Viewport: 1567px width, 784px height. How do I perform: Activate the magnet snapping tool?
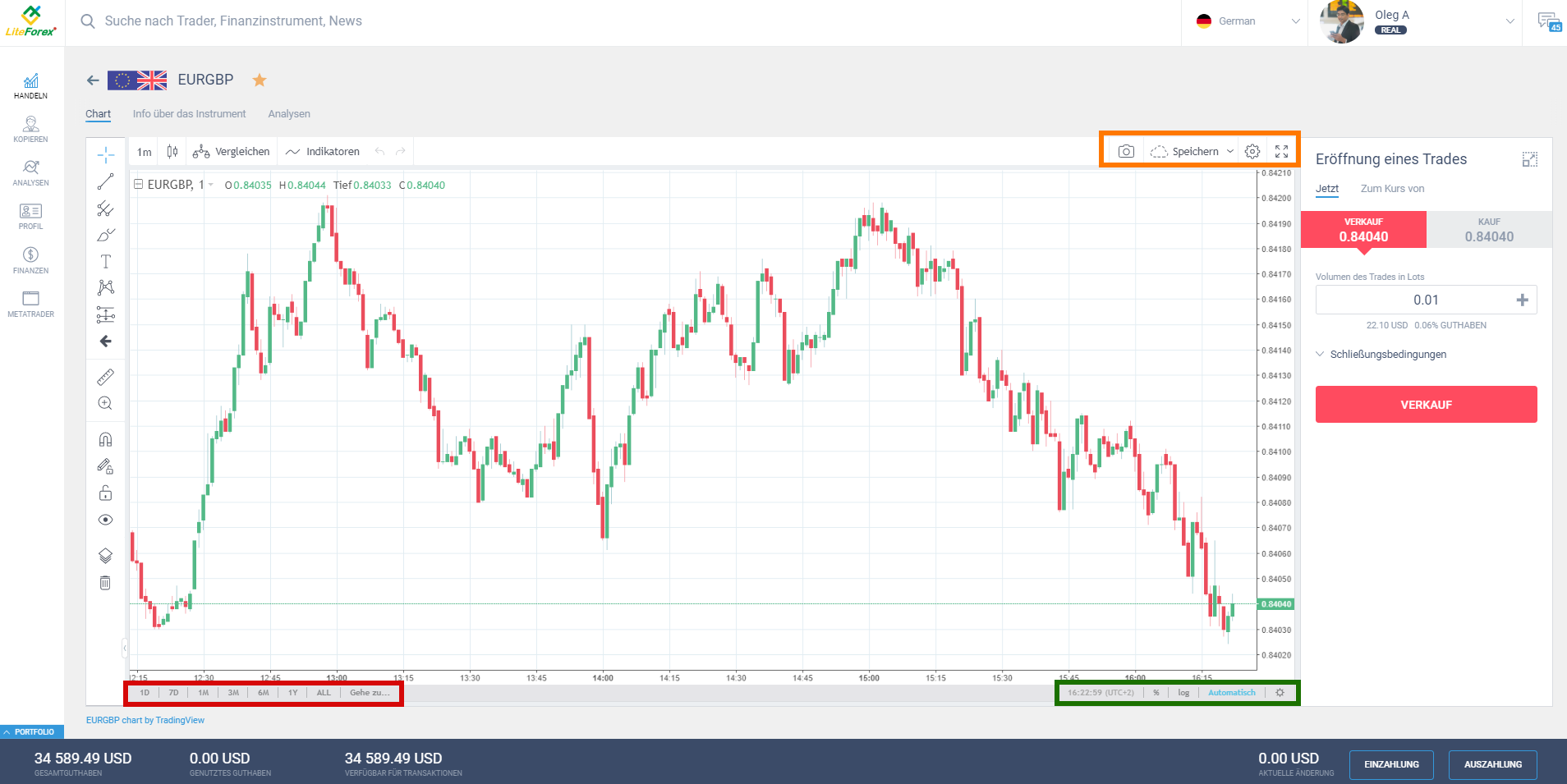(105, 438)
